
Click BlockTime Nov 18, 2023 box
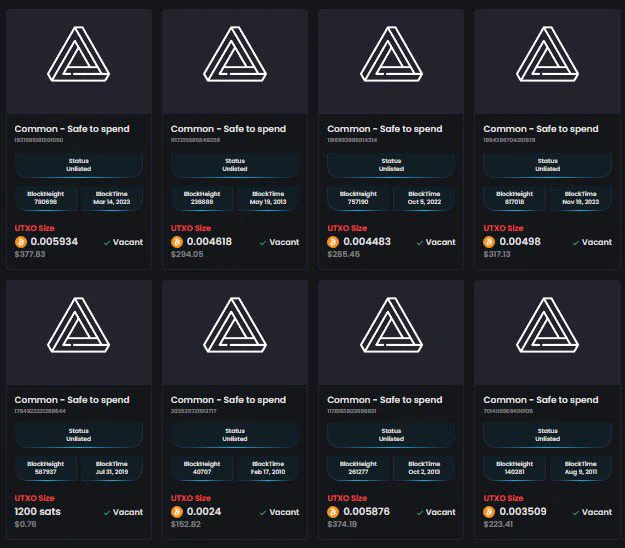click(580, 198)
